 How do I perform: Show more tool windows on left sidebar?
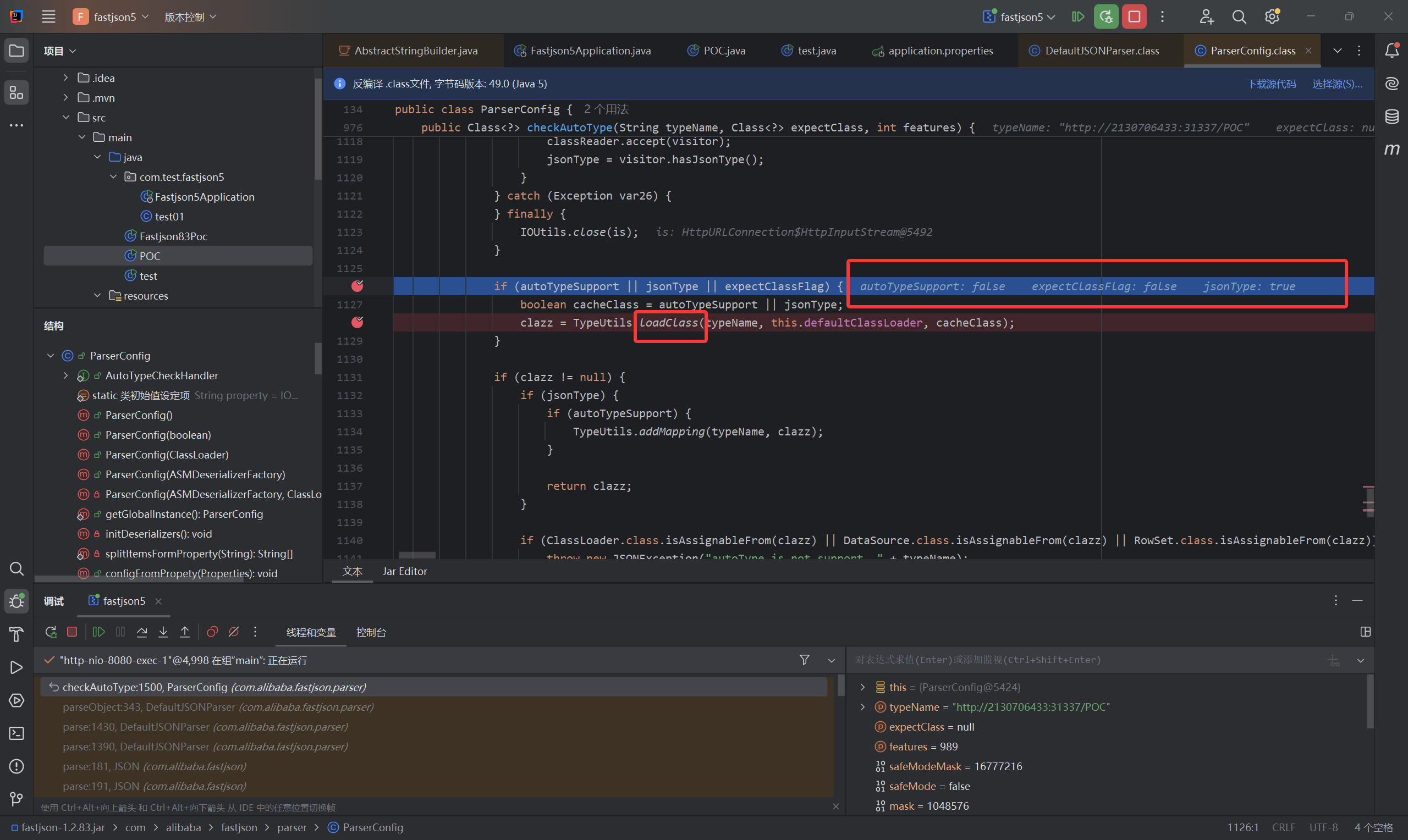coord(16,125)
